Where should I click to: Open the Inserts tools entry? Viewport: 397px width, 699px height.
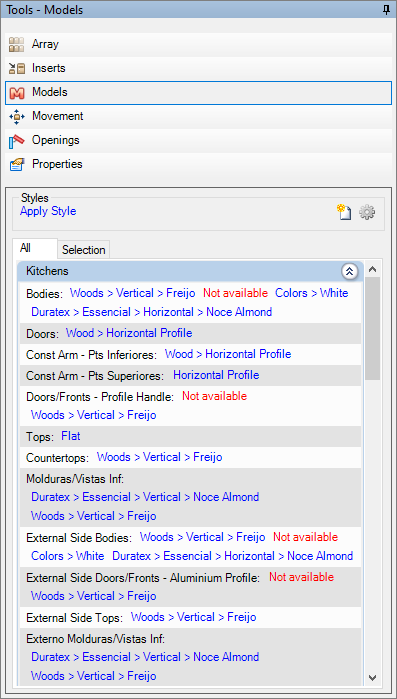199,69
